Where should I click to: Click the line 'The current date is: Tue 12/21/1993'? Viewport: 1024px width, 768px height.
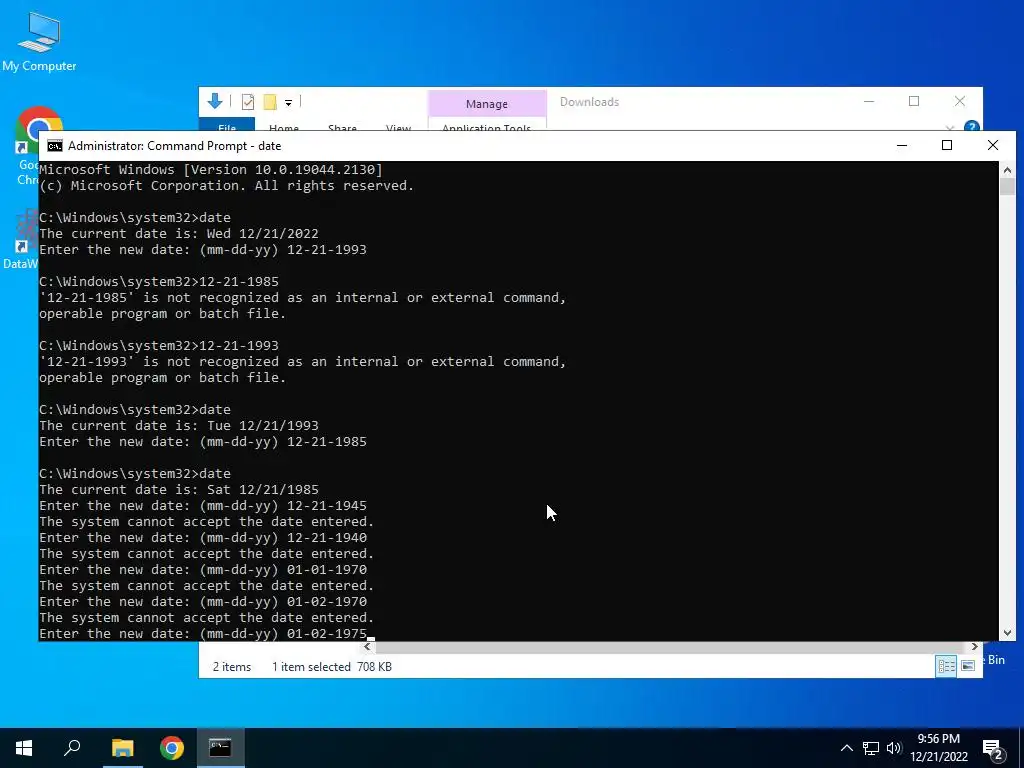179,425
